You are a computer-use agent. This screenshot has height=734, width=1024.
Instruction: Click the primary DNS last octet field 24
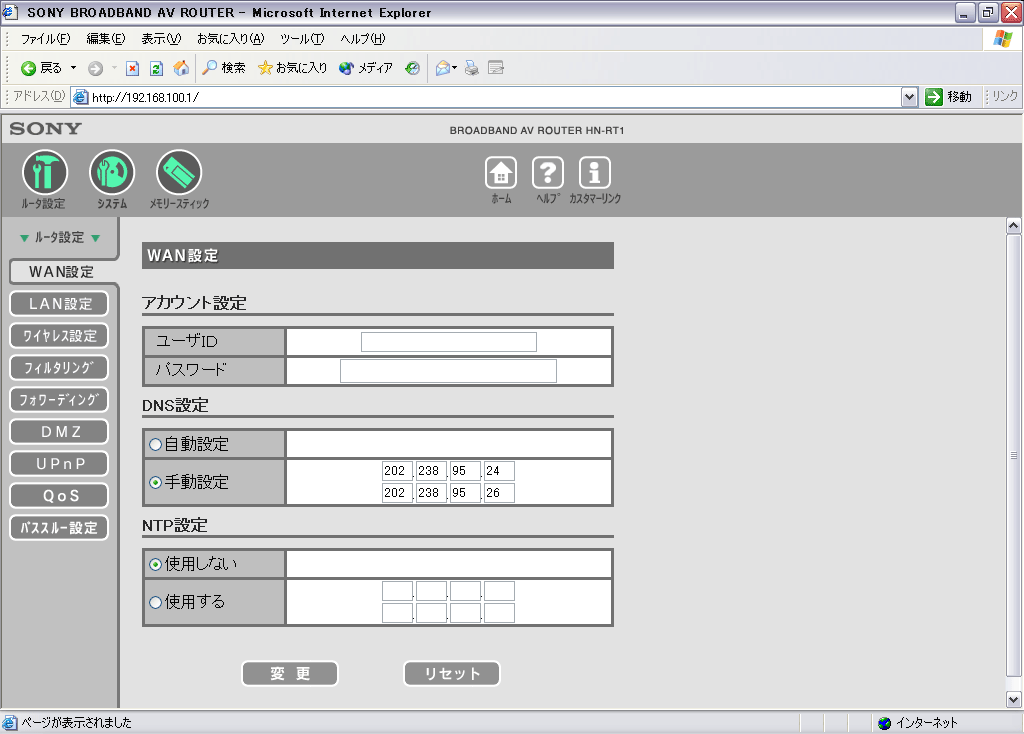(499, 471)
